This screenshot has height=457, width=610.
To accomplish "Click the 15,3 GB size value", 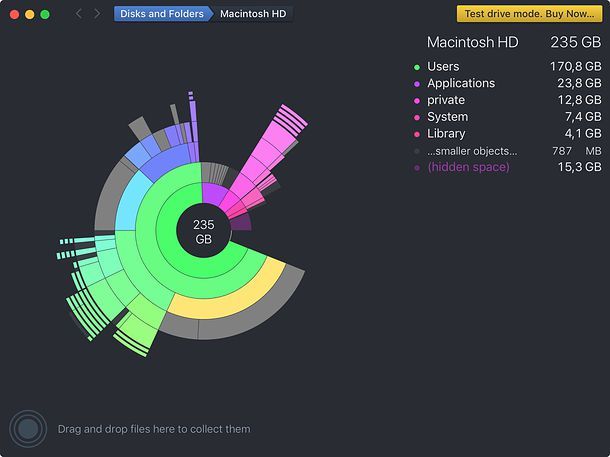I will pos(579,167).
